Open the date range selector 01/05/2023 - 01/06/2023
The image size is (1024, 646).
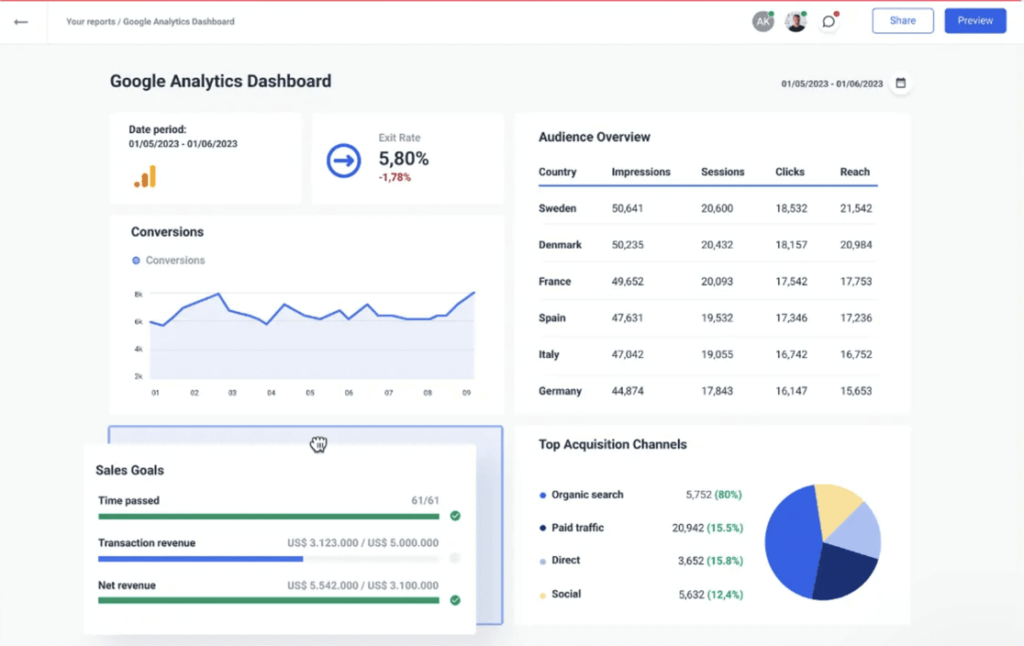pyautogui.click(x=833, y=84)
